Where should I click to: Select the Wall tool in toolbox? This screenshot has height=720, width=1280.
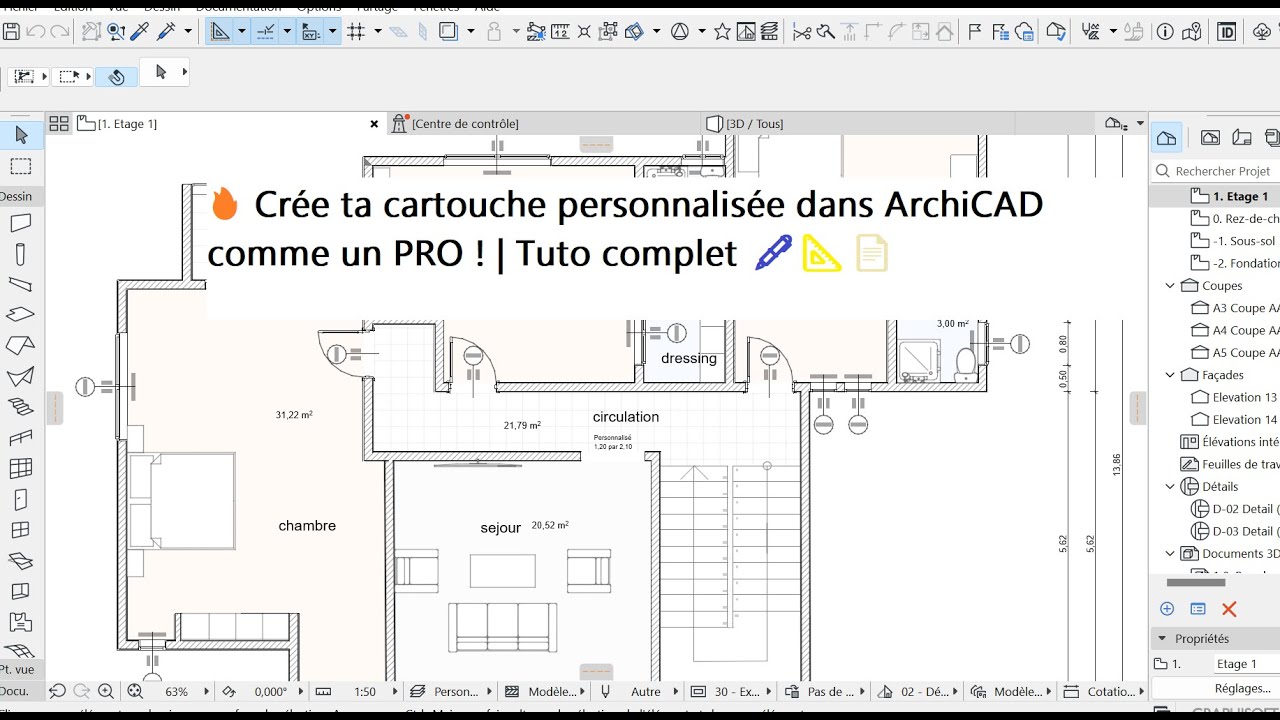pos(21,223)
